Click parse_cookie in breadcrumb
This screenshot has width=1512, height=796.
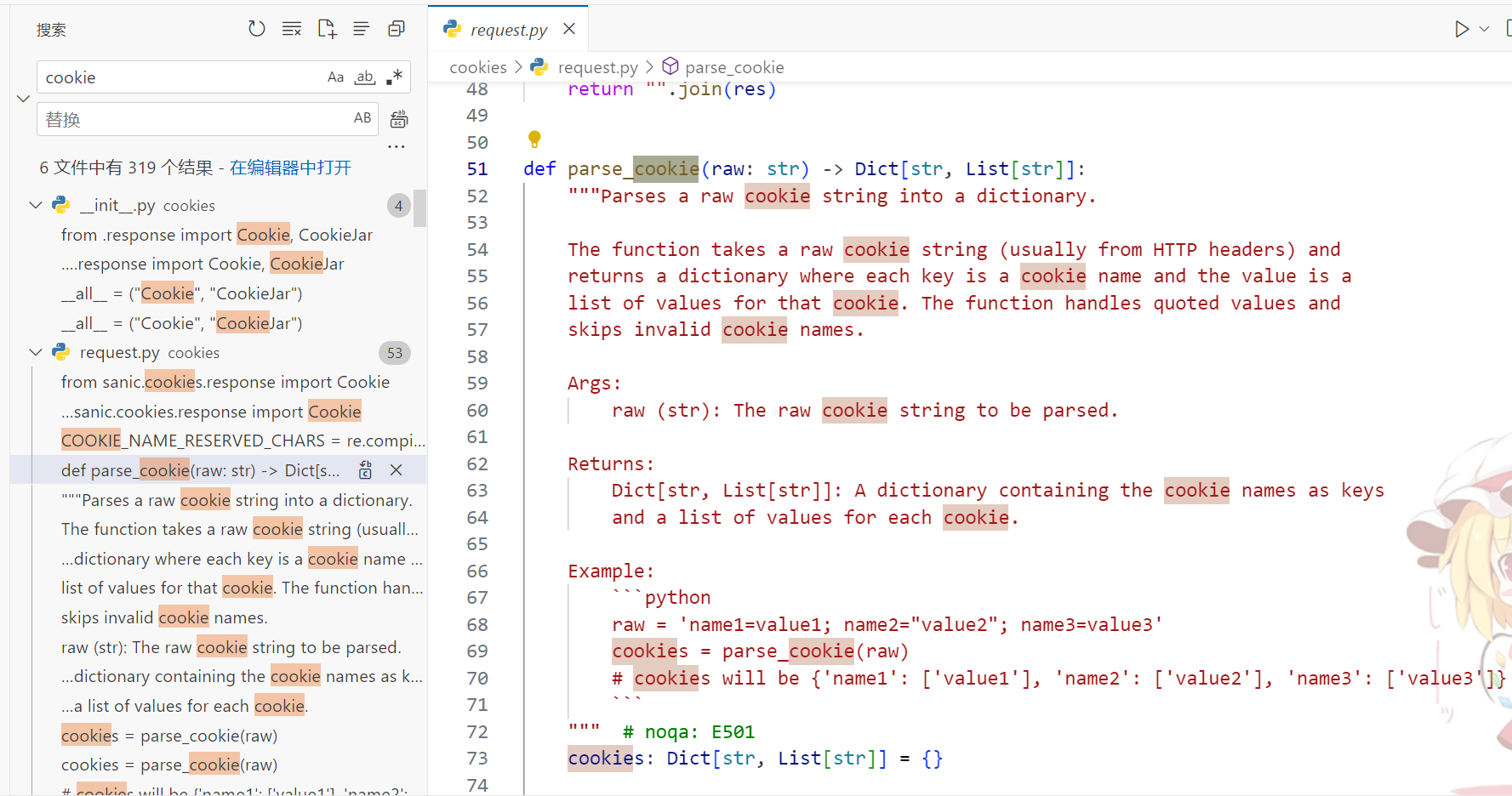[734, 67]
